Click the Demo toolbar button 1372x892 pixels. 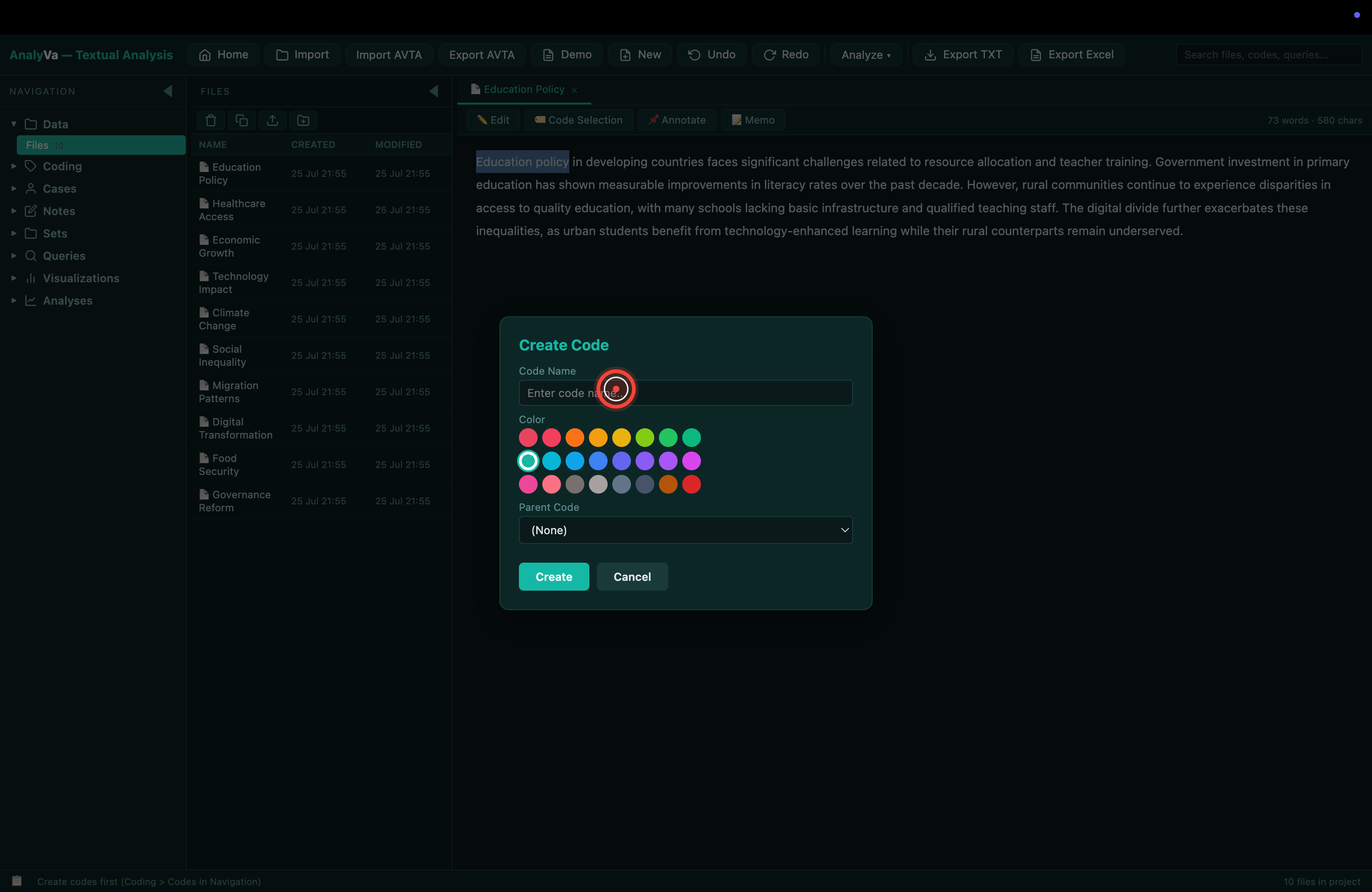pos(567,55)
